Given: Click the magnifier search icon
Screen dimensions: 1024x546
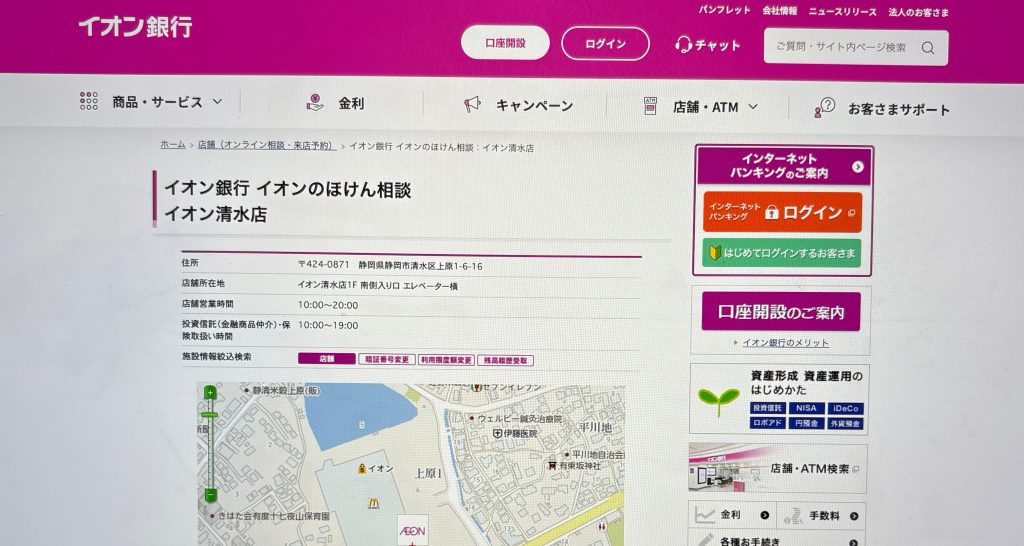Looking at the screenshot, I should tap(928, 47).
